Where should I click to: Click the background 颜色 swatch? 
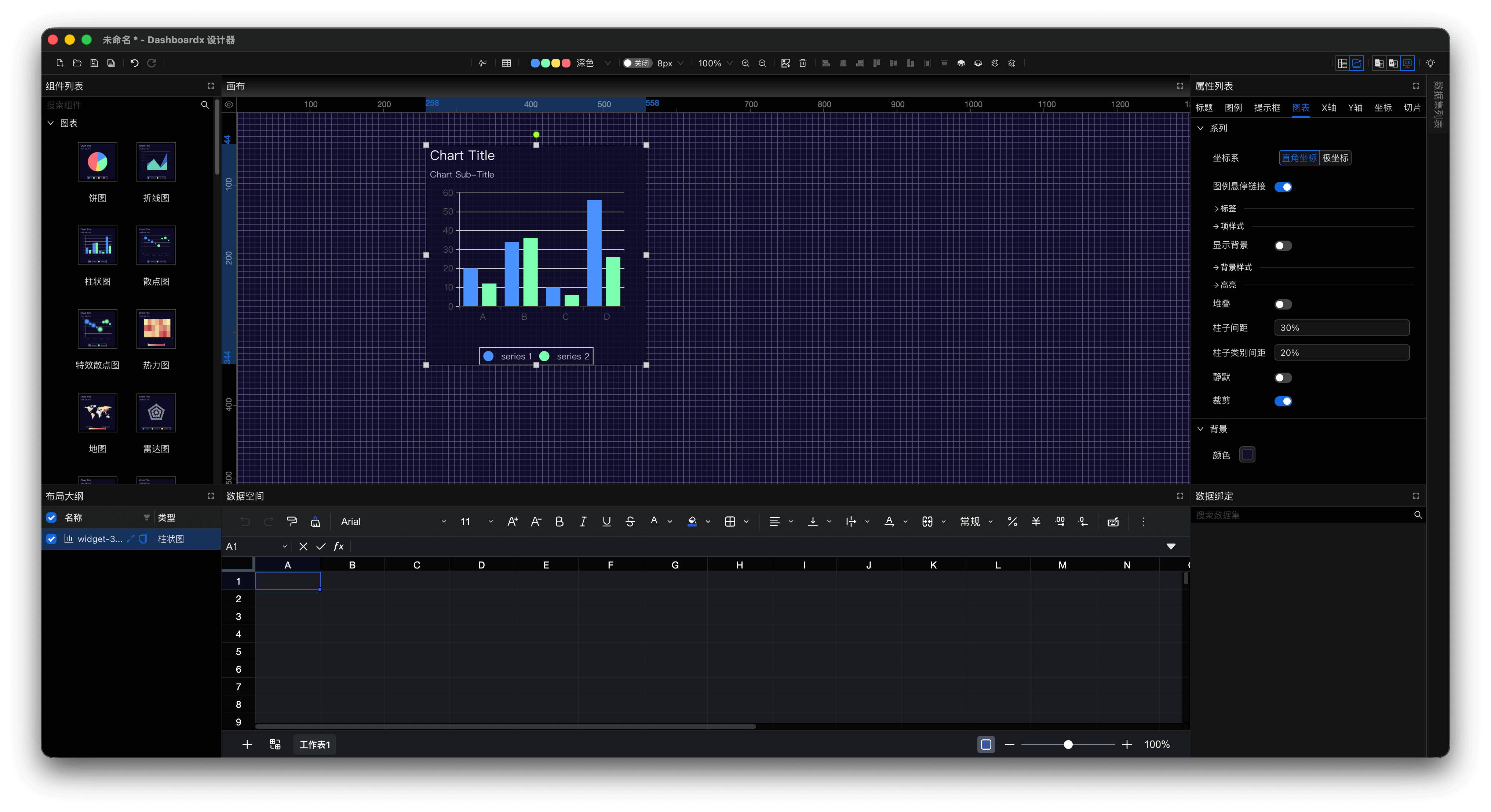coord(1247,455)
